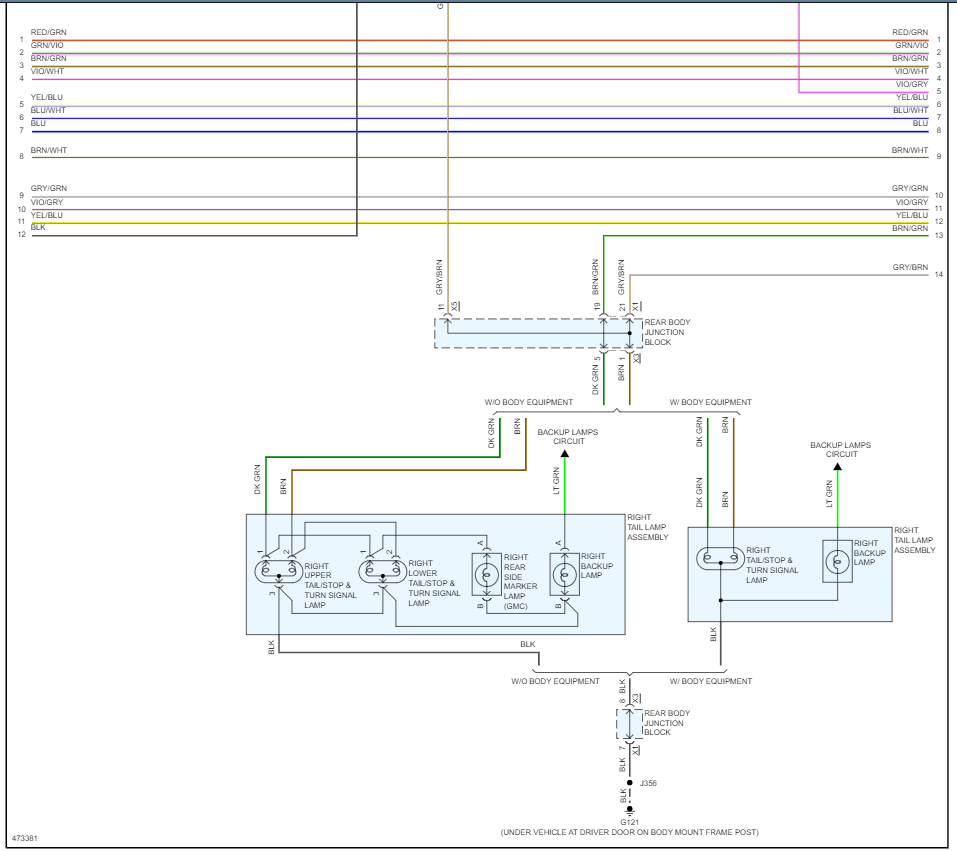Click the right backup lamps circuit arrow
This screenshot has width=957, height=851.
[x=837, y=467]
